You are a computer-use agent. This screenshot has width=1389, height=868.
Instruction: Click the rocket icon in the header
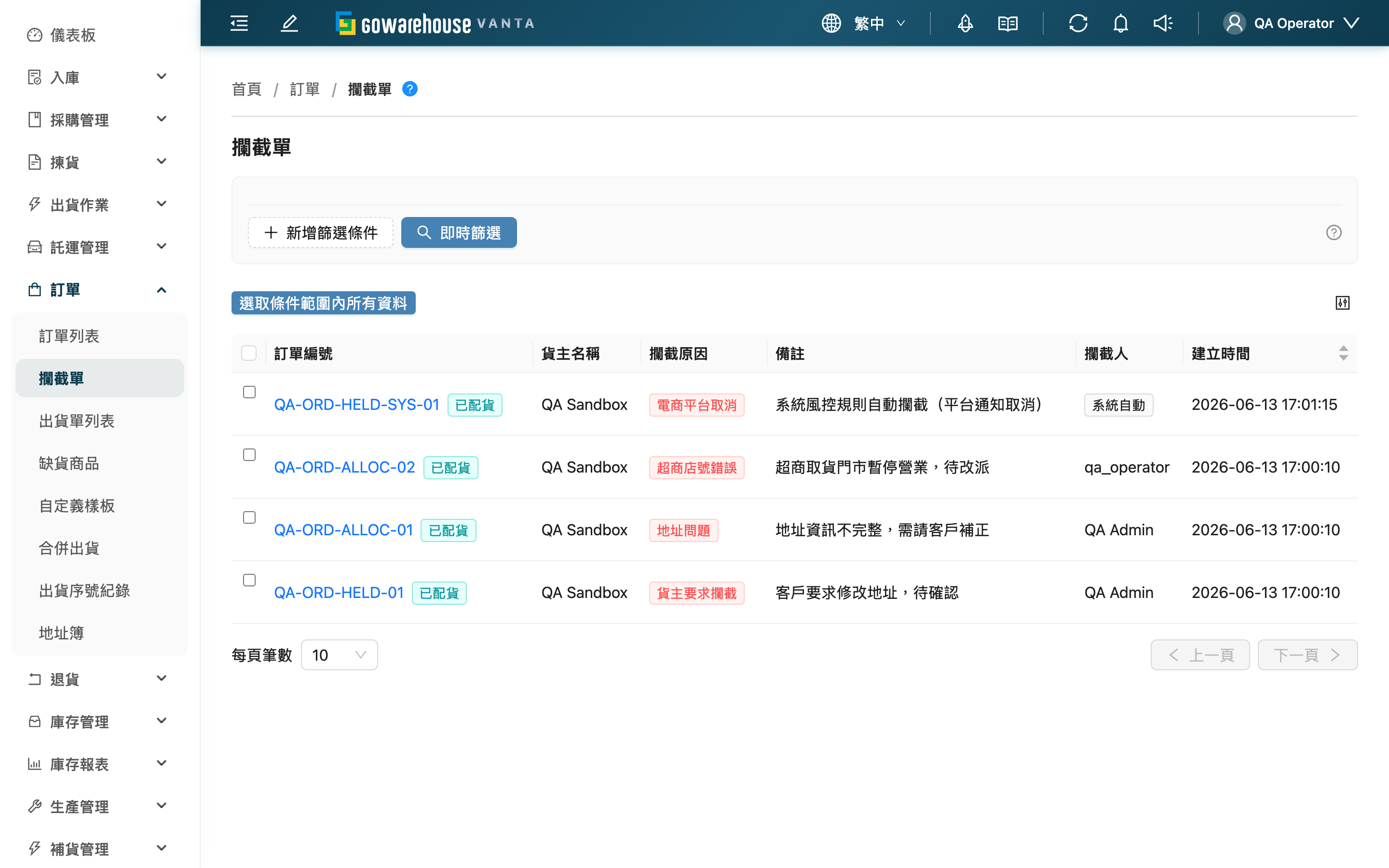tap(966, 24)
